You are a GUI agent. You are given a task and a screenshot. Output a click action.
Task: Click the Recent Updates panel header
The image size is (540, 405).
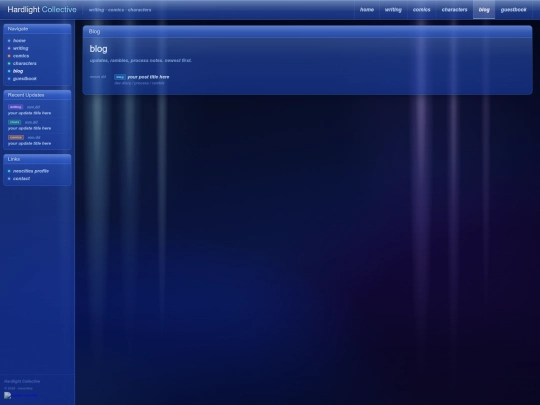pos(37,95)
